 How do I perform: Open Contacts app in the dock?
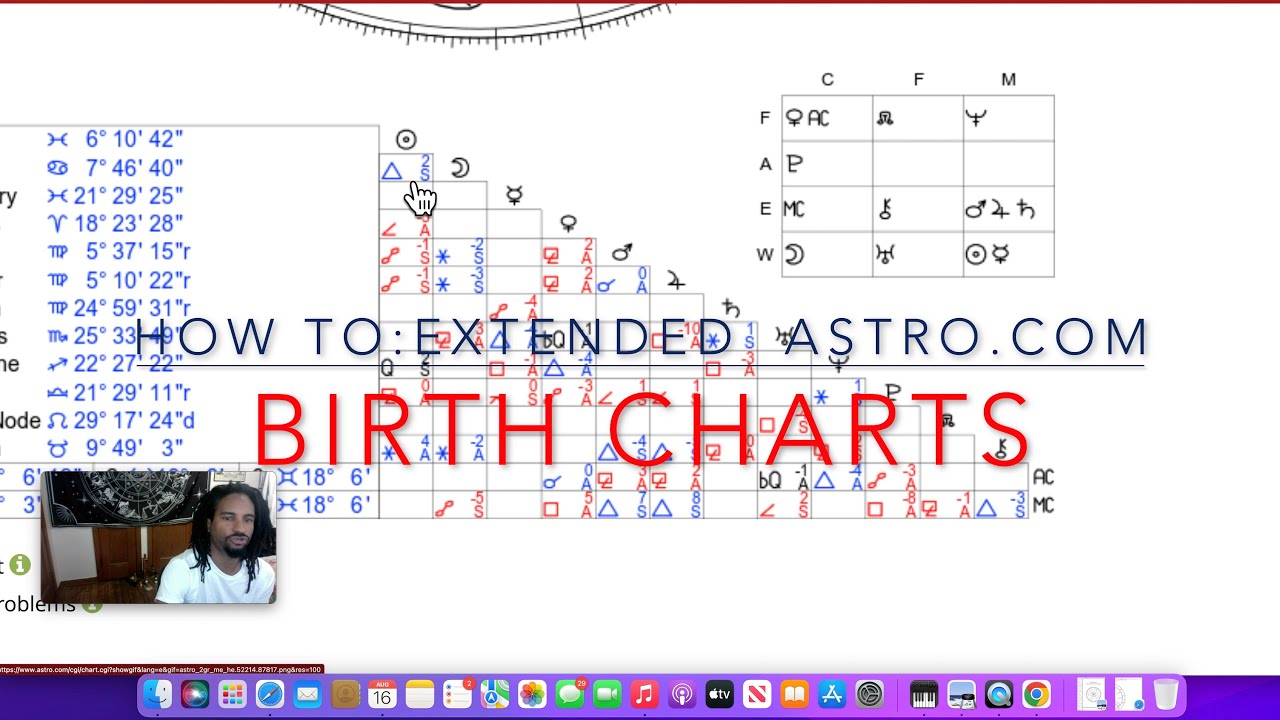coord(345,694)
